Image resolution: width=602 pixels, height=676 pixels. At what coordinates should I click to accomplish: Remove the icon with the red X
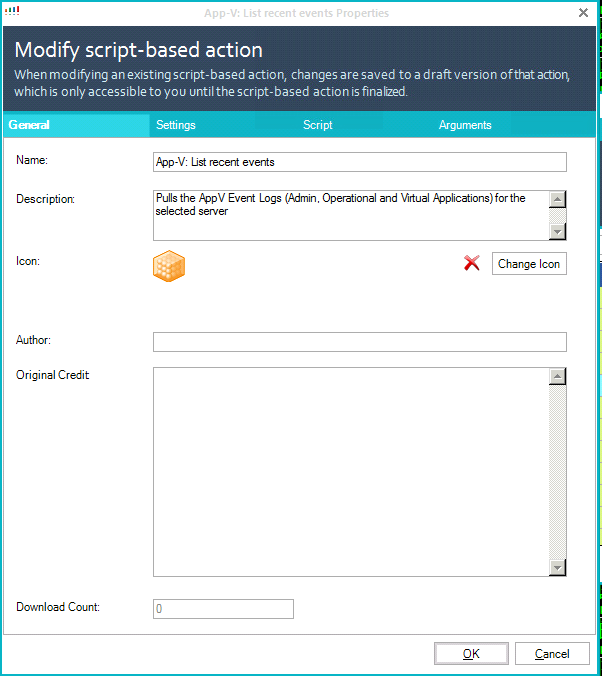click(472, 264)
